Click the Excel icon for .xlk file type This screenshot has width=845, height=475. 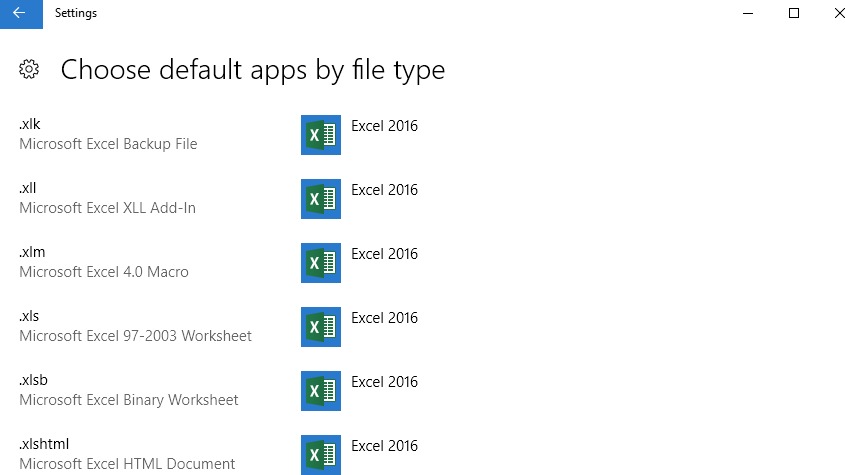coord(320,135)
